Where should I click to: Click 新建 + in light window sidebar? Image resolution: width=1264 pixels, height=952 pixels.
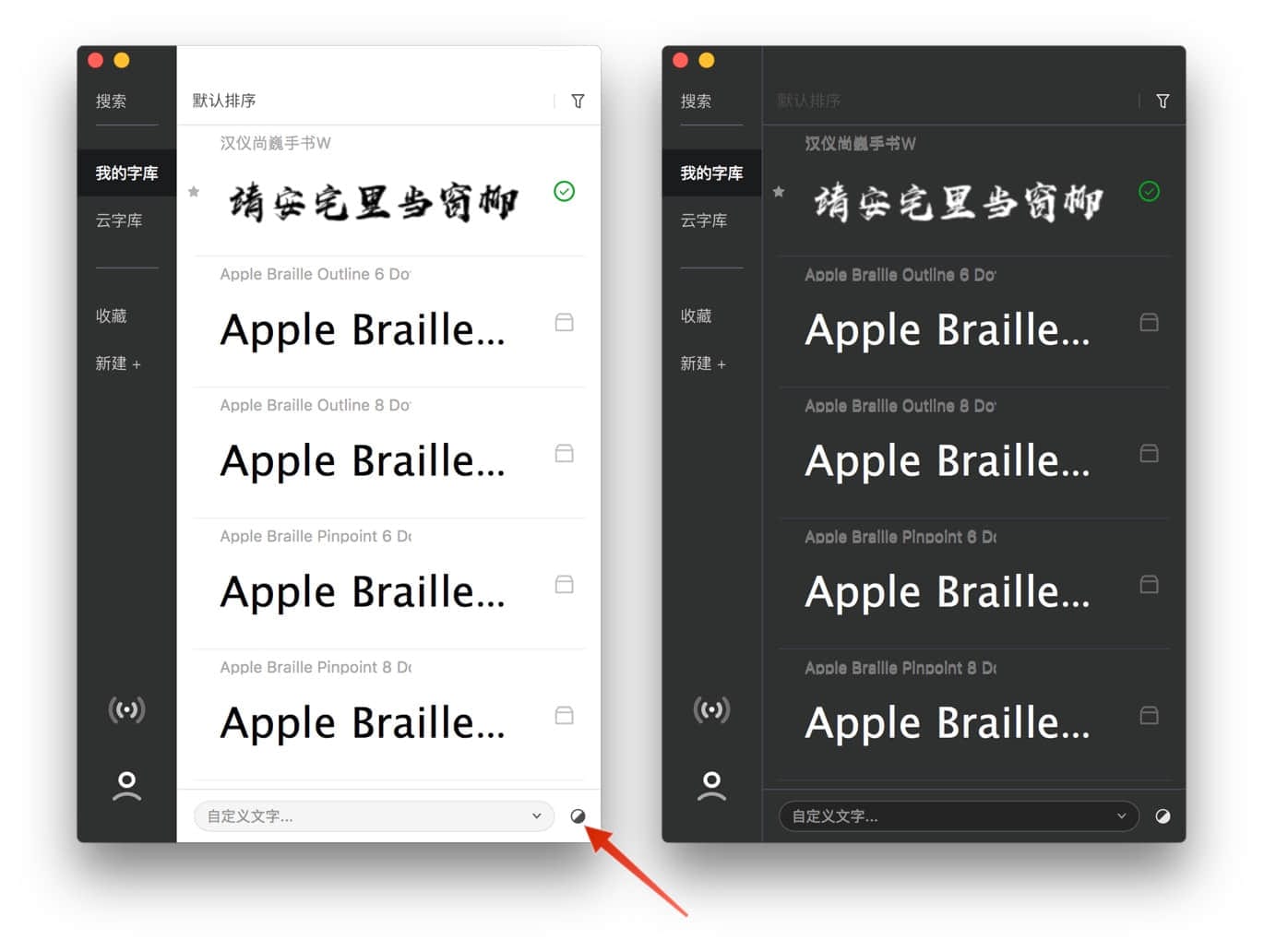[x=118, y=363]
